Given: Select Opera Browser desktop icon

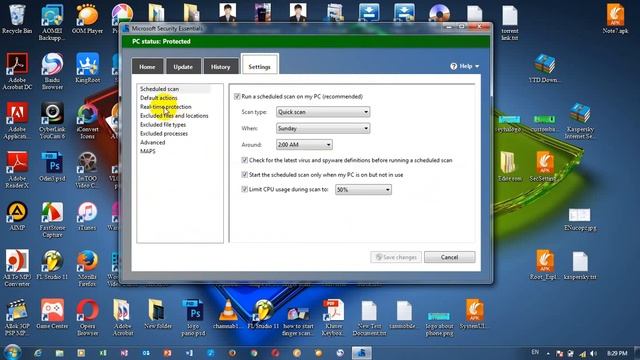Looking at the screenshot, I should (87, 318).
